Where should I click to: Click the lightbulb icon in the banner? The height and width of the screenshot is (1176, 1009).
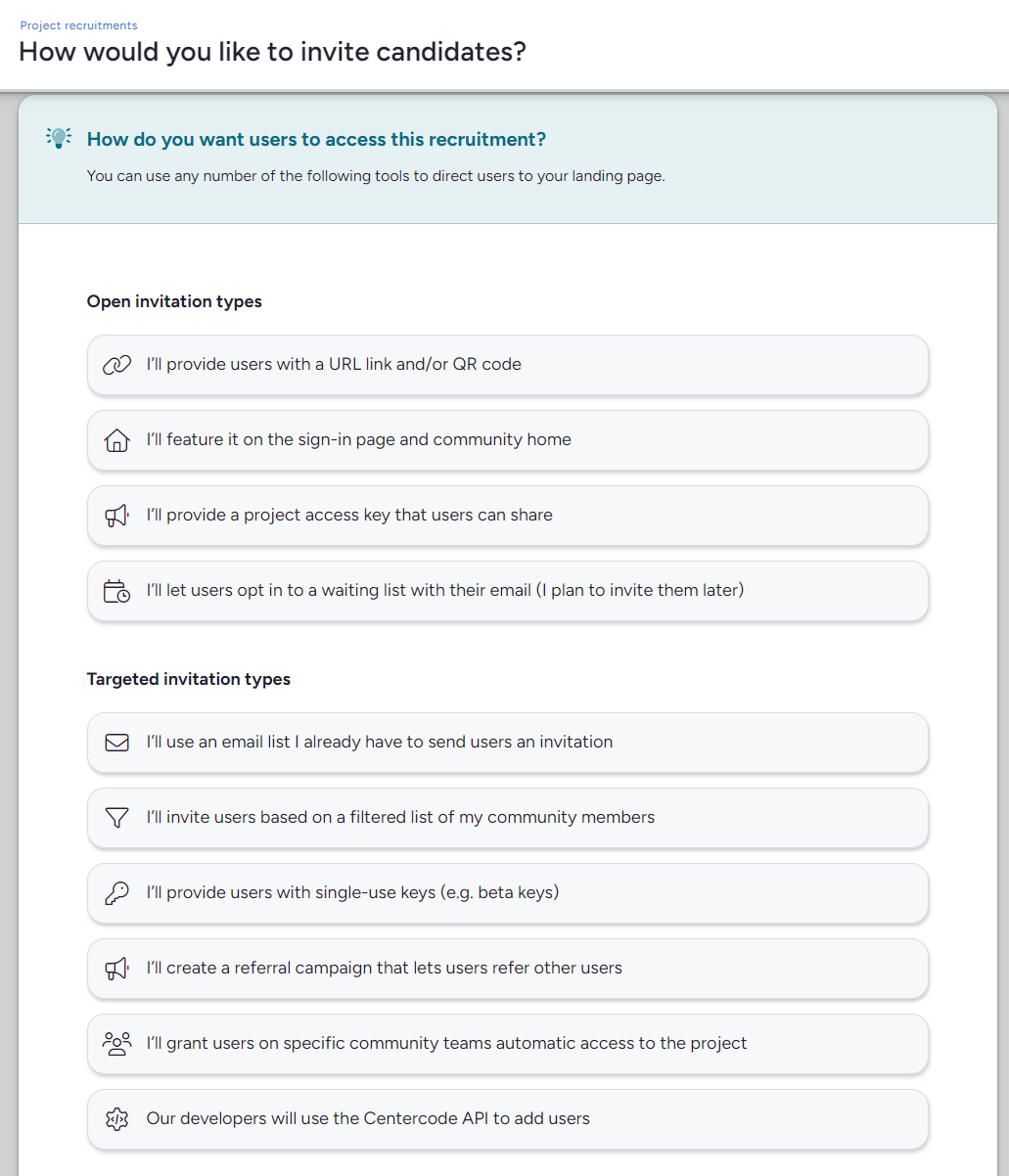coord(59,138)
